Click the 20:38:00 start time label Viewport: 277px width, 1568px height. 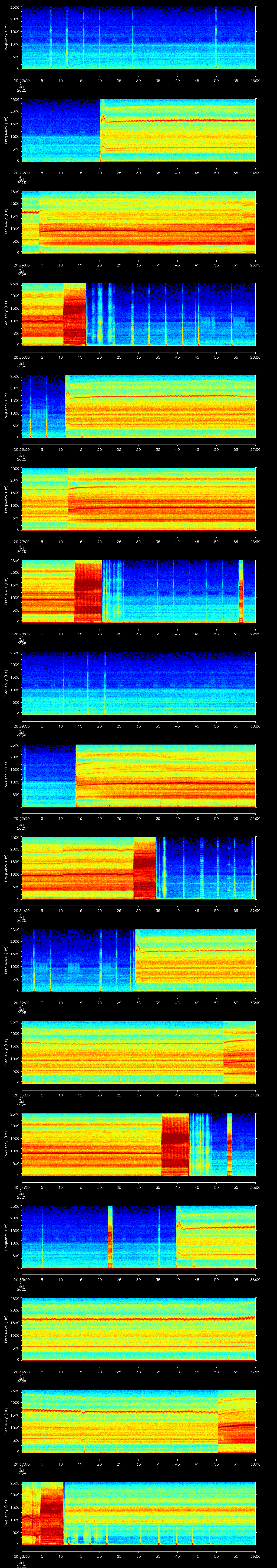click(21, 1556)
